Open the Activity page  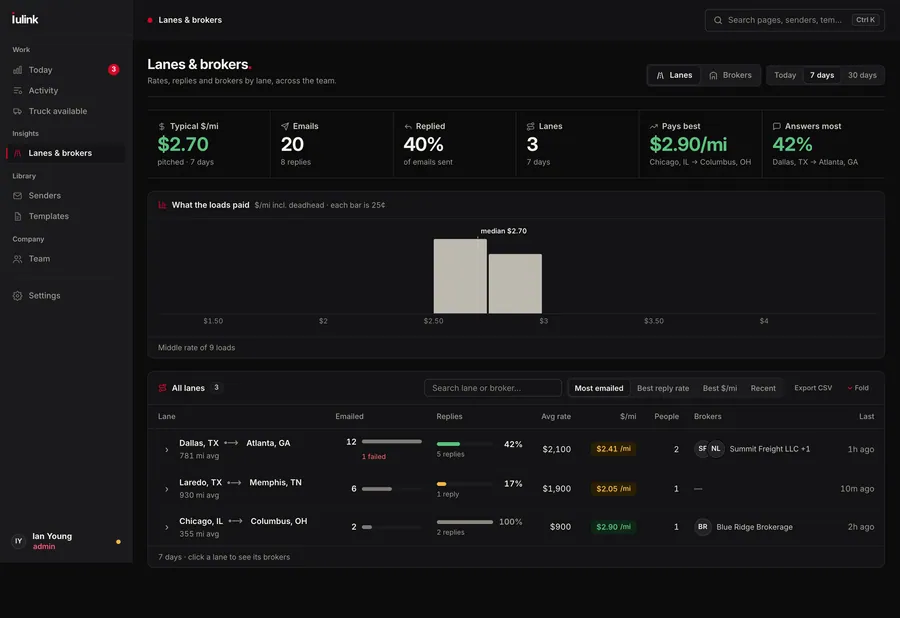point(66,91)
